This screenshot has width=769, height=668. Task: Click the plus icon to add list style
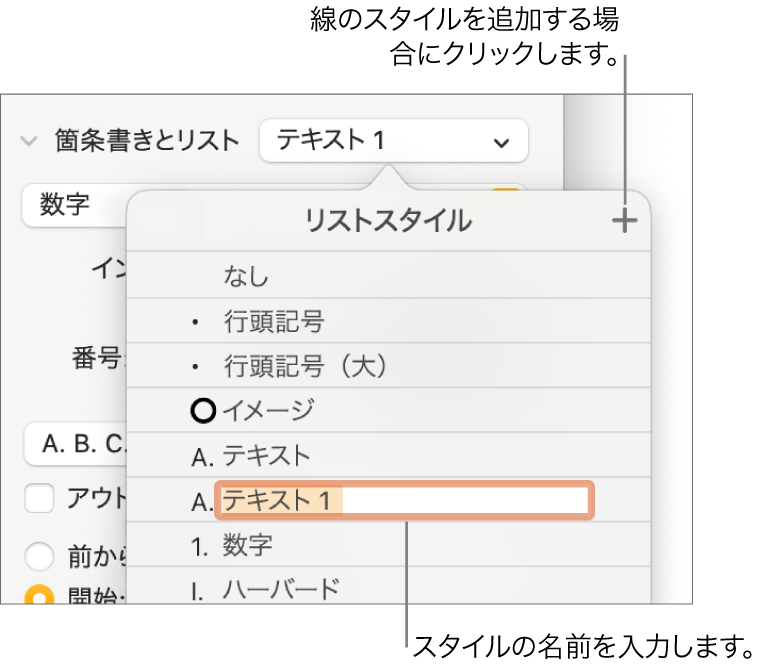coord(624,221)
